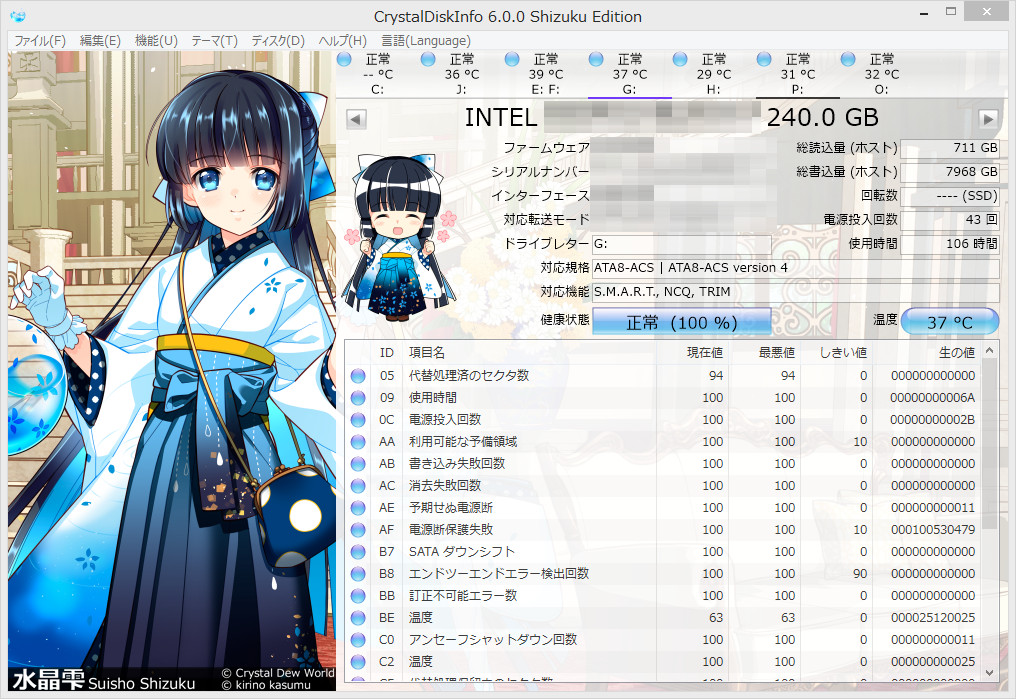Click the 正常 (100 %) health status button

[x=682, y=322]
